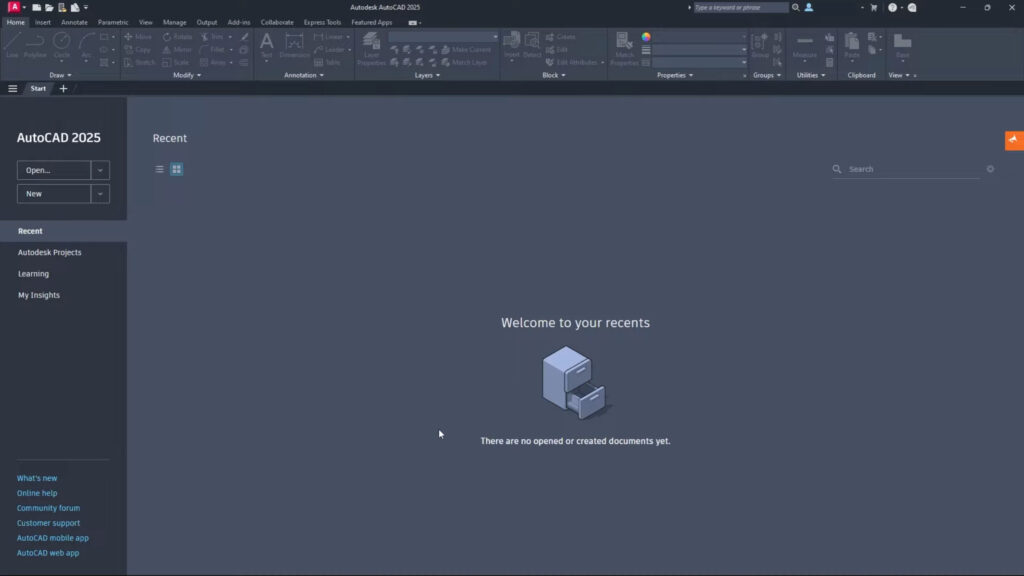Click New drawing icon in quick access toolbar
Screen dimensions: 1024x576
[37, 7]
